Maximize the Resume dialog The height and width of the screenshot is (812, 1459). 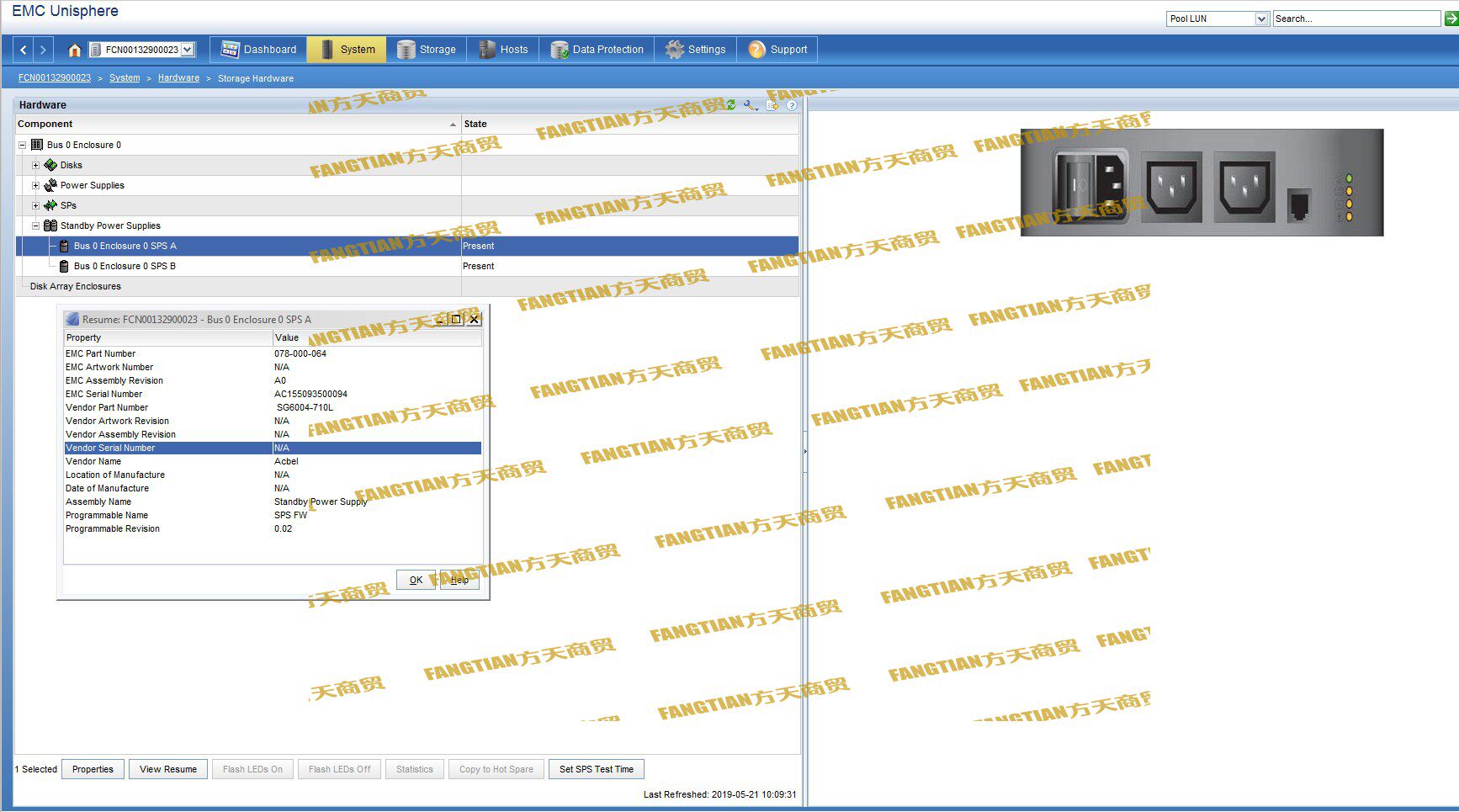456,319
